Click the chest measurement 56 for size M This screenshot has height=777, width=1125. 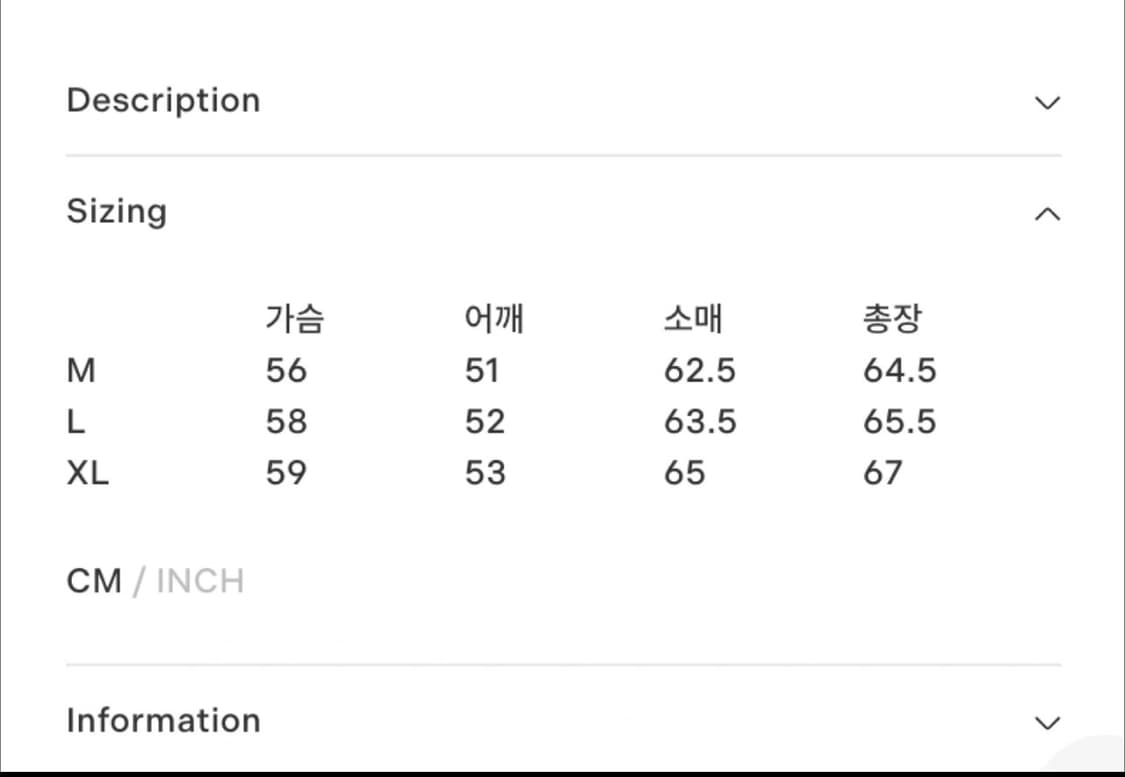click(x=287, y=370)
